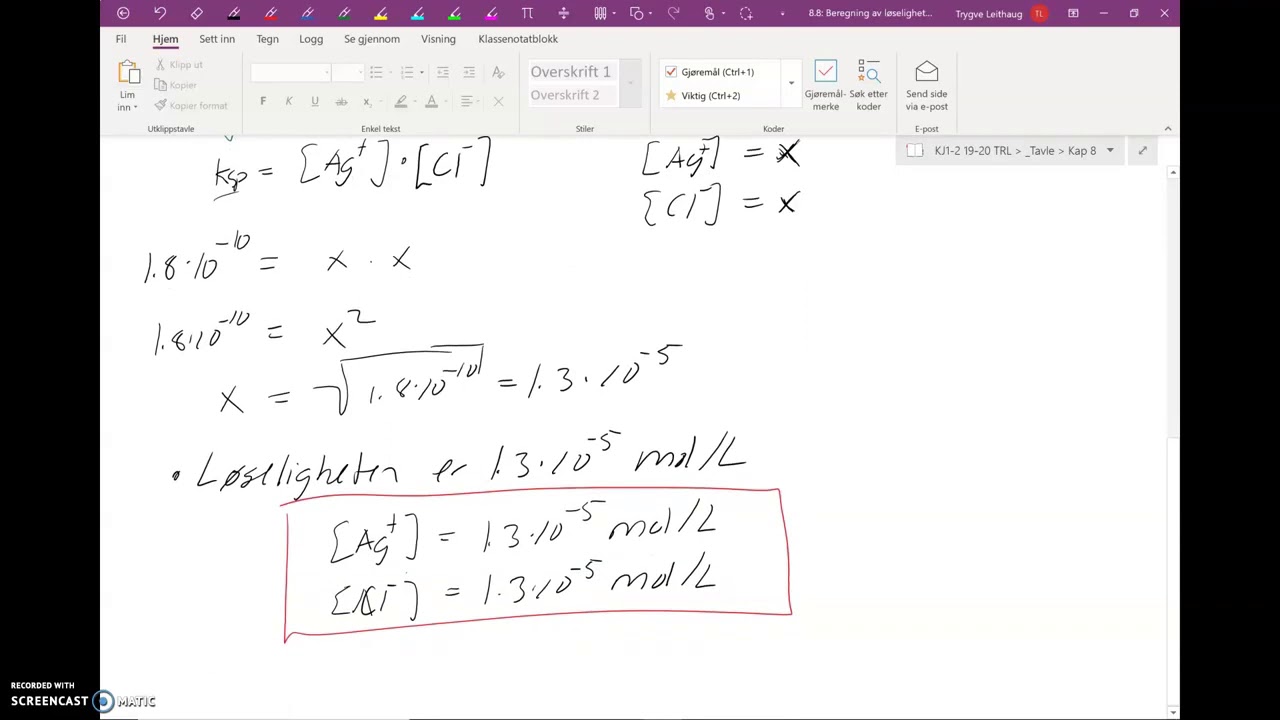Select the green pen
Image resolution: width=1280 pixels, height=720 pixels.
(x=344, y=13)
